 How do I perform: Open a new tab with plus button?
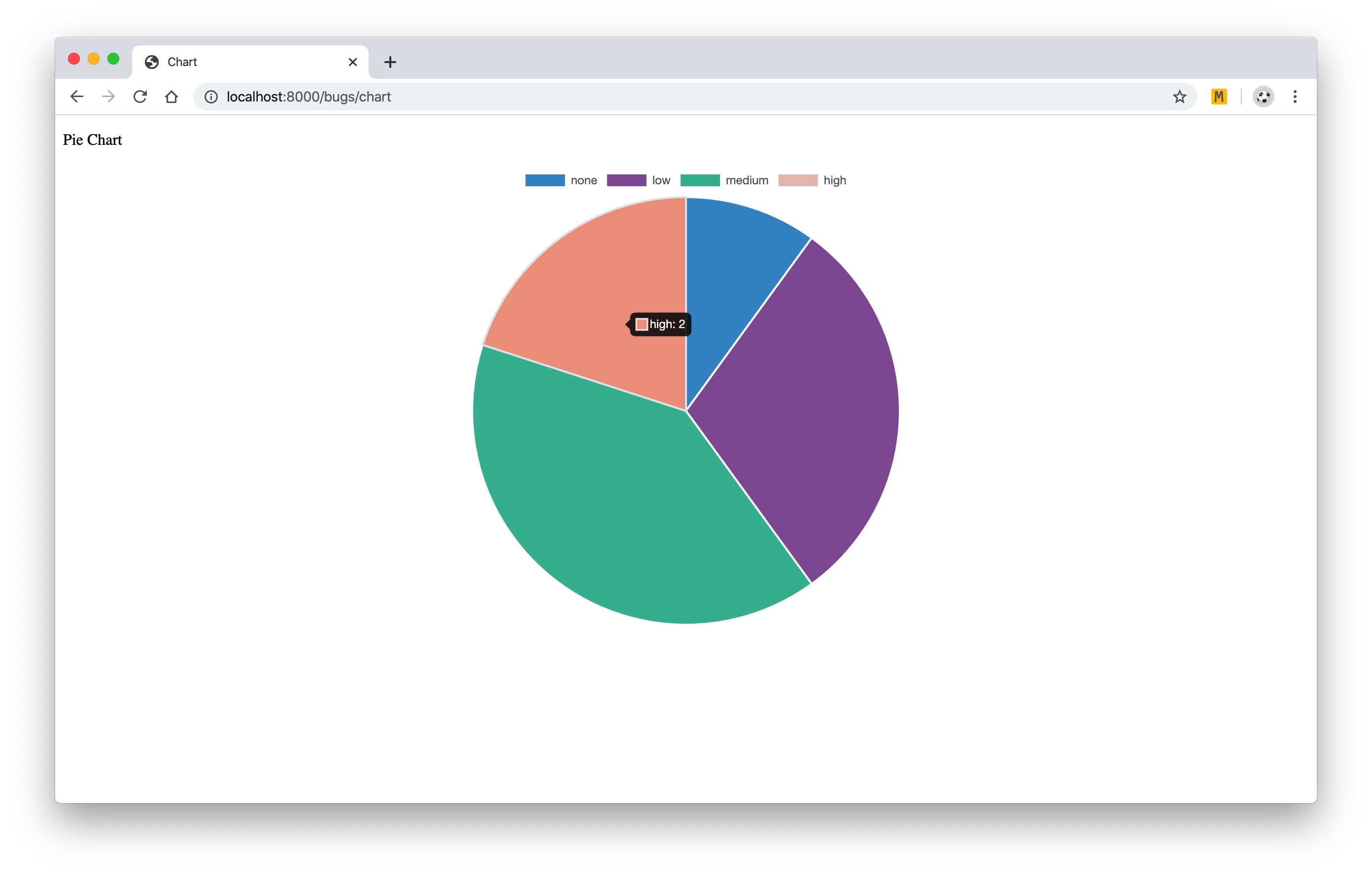[x=390, y=62]
